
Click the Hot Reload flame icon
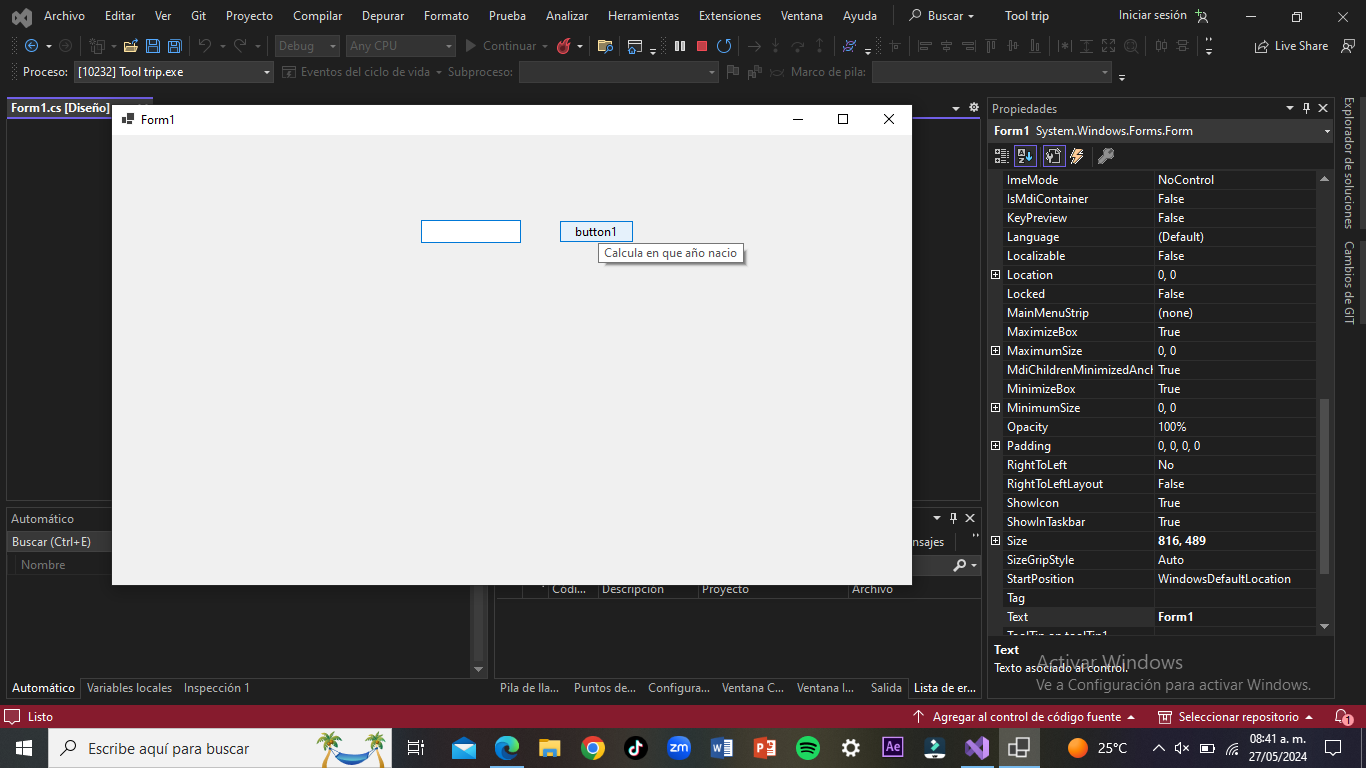point(564,46)
